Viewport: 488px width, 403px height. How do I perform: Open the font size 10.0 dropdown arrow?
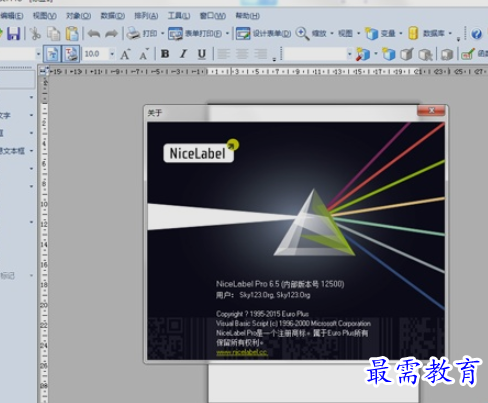[112, 54]
